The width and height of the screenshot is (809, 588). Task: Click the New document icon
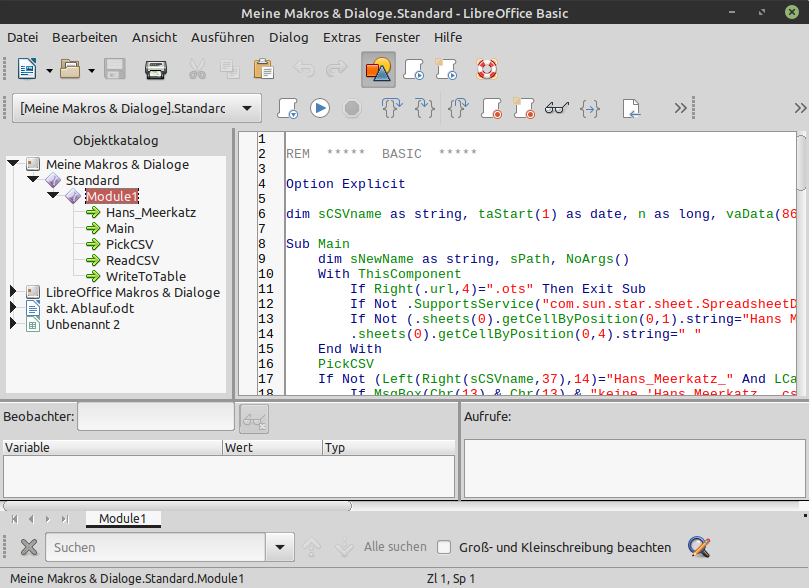27,69
